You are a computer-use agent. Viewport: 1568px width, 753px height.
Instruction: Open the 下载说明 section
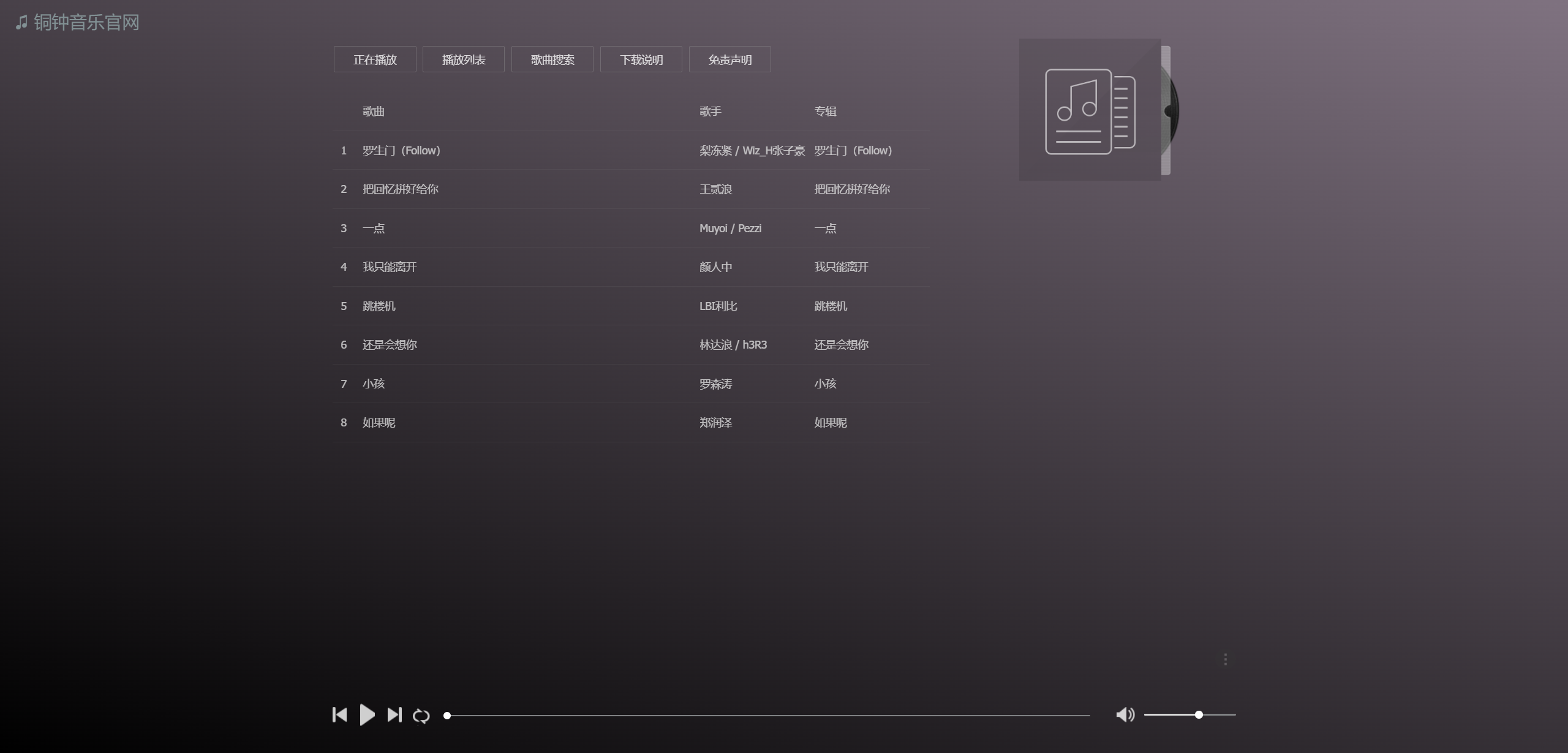[x=641, y=59]
